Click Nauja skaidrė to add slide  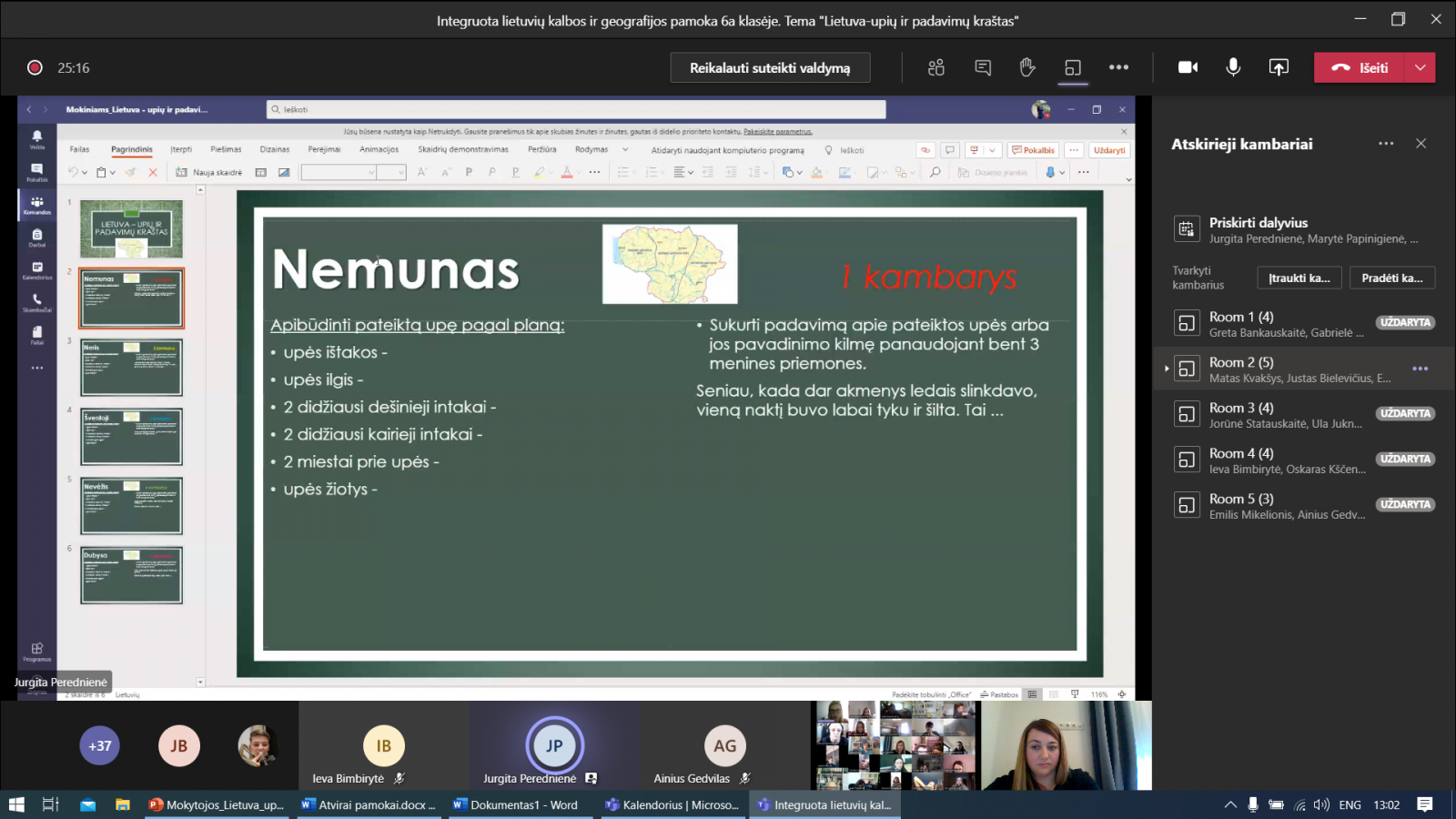pyautogui.click(x=209, y=172)
